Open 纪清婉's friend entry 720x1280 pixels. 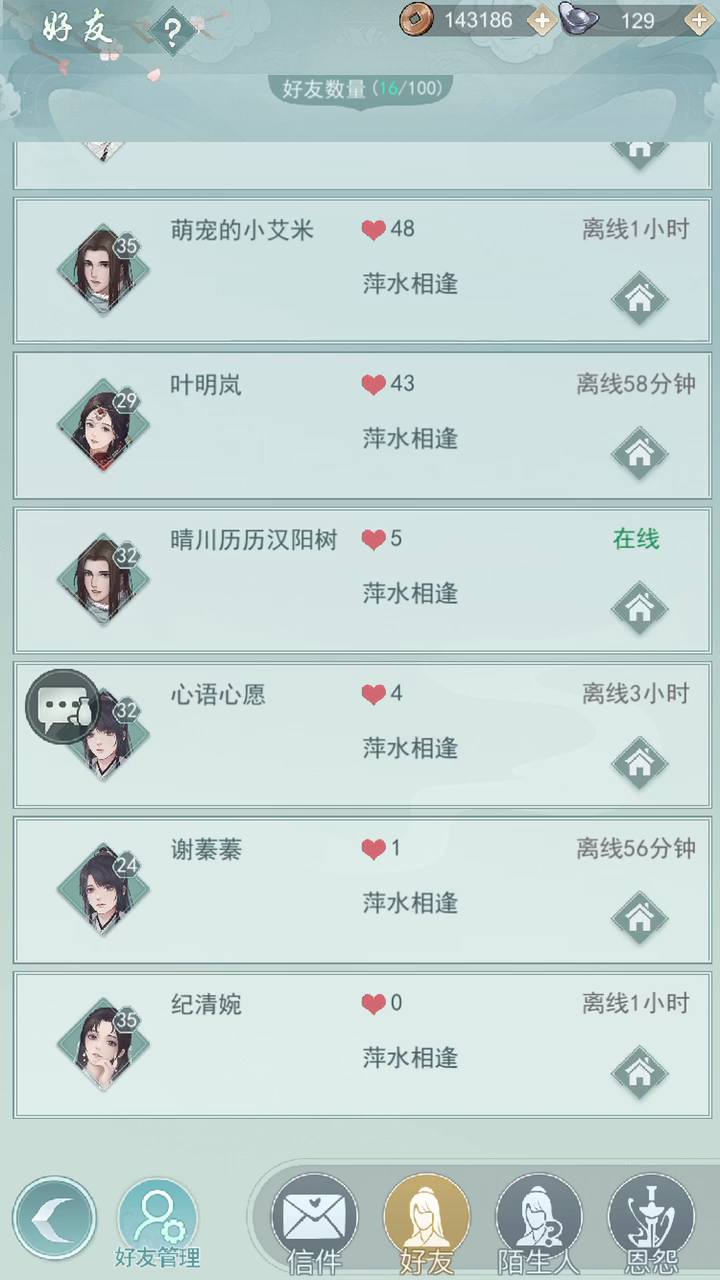click(x=362, y=1044)
